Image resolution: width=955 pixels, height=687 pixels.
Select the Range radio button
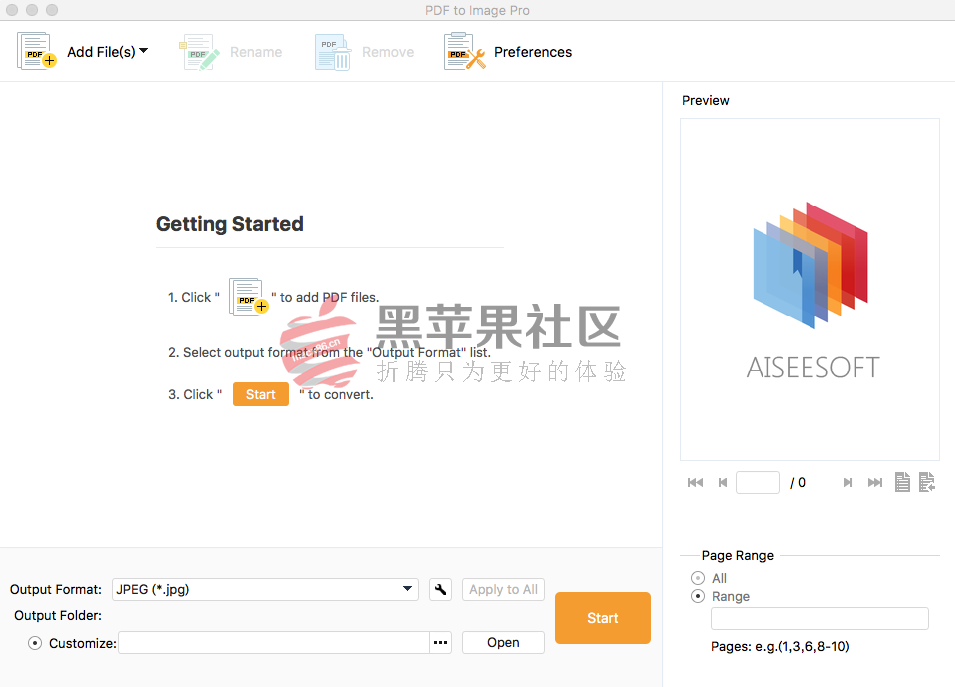pyautogui.click(x=698, y=596)
